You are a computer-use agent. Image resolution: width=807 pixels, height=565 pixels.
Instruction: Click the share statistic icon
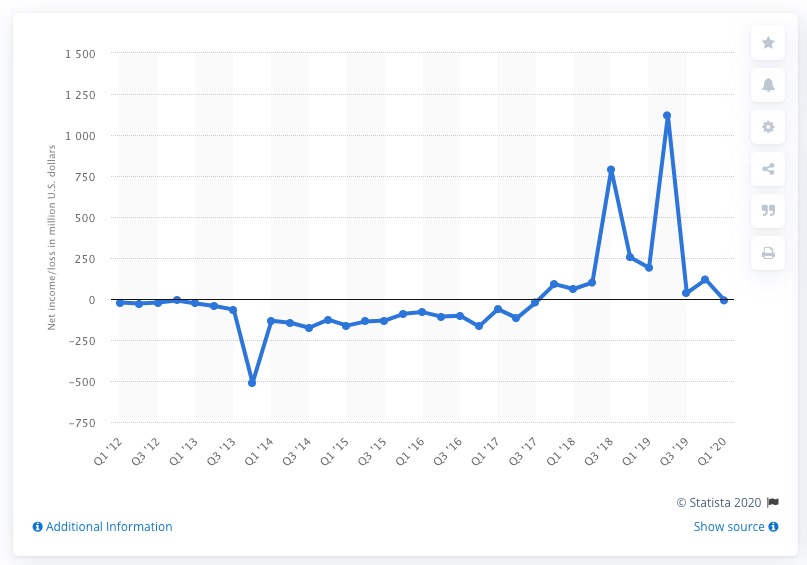768,169
